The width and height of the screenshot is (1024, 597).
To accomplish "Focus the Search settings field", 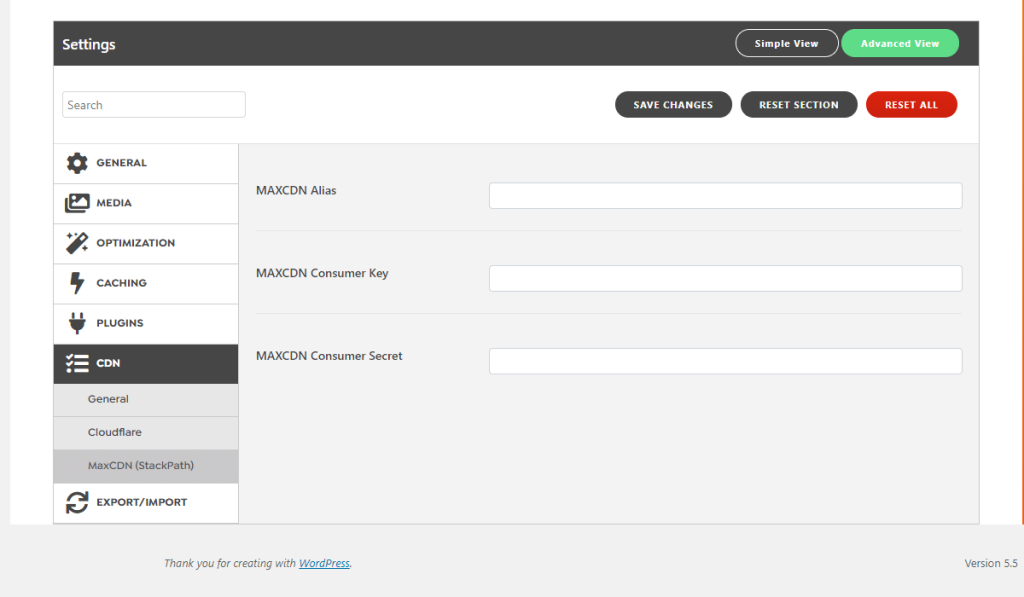I will [154, 105].
